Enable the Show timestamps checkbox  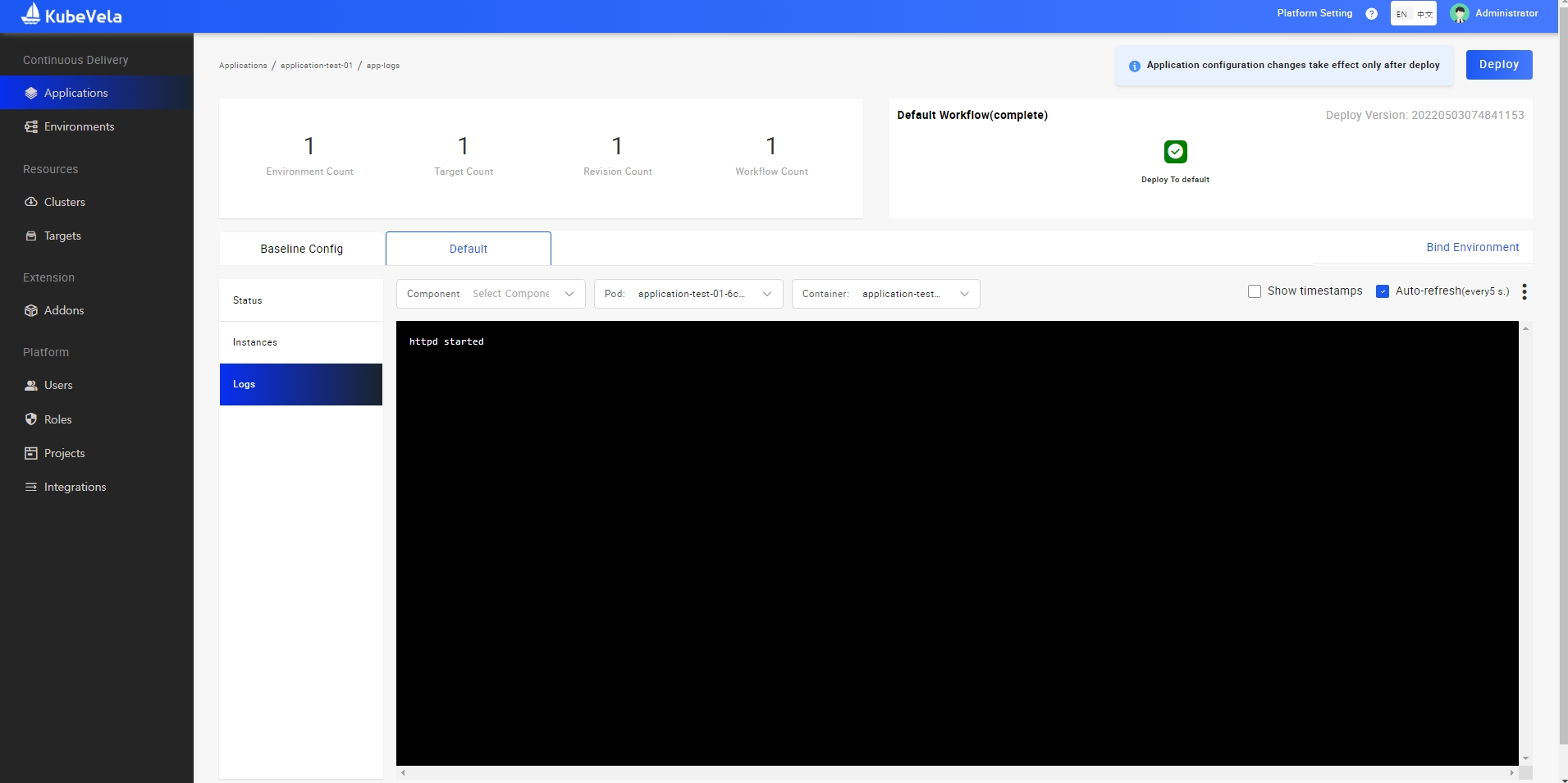(x=1254, y=291)
